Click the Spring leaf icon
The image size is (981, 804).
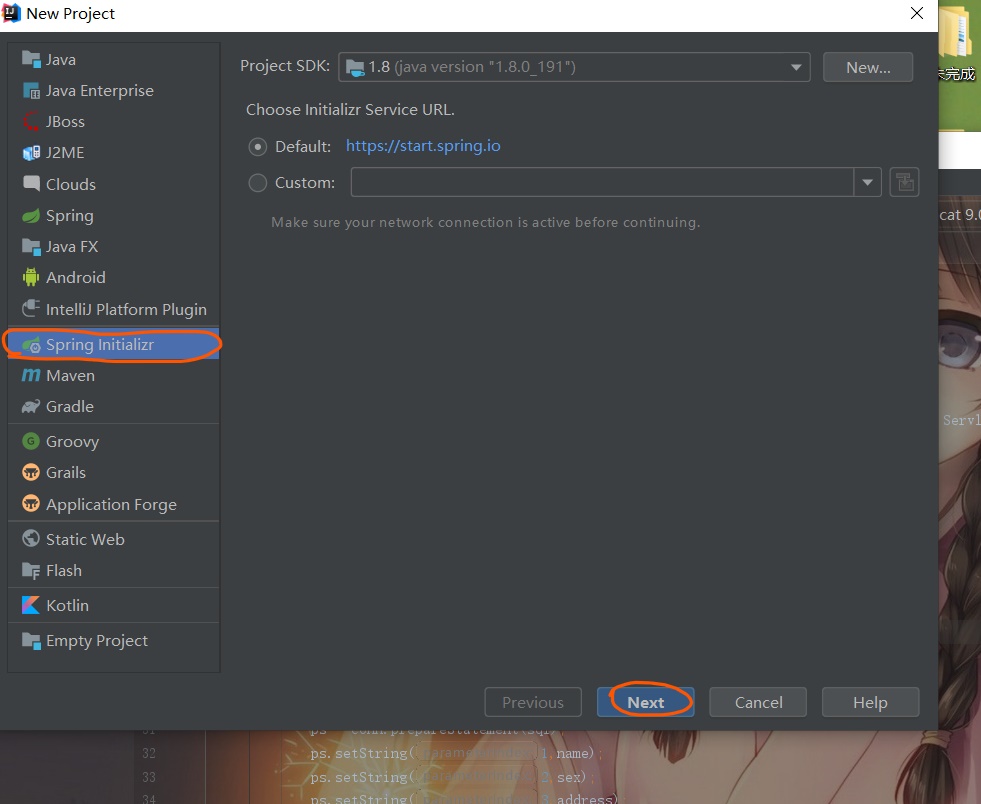pyautogui.click(x=31, y=216)
